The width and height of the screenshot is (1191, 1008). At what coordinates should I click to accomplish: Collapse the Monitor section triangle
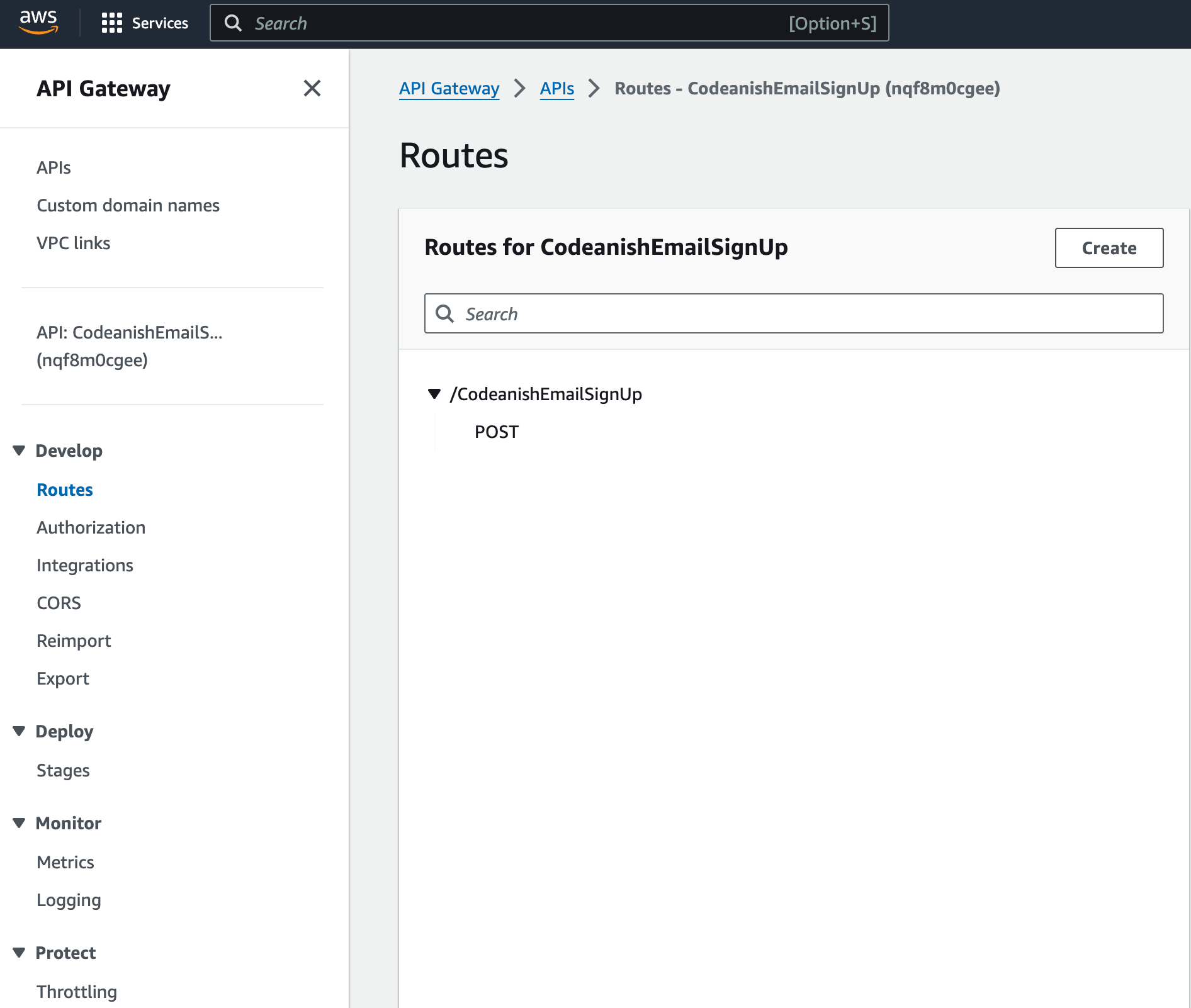point(19,823)
